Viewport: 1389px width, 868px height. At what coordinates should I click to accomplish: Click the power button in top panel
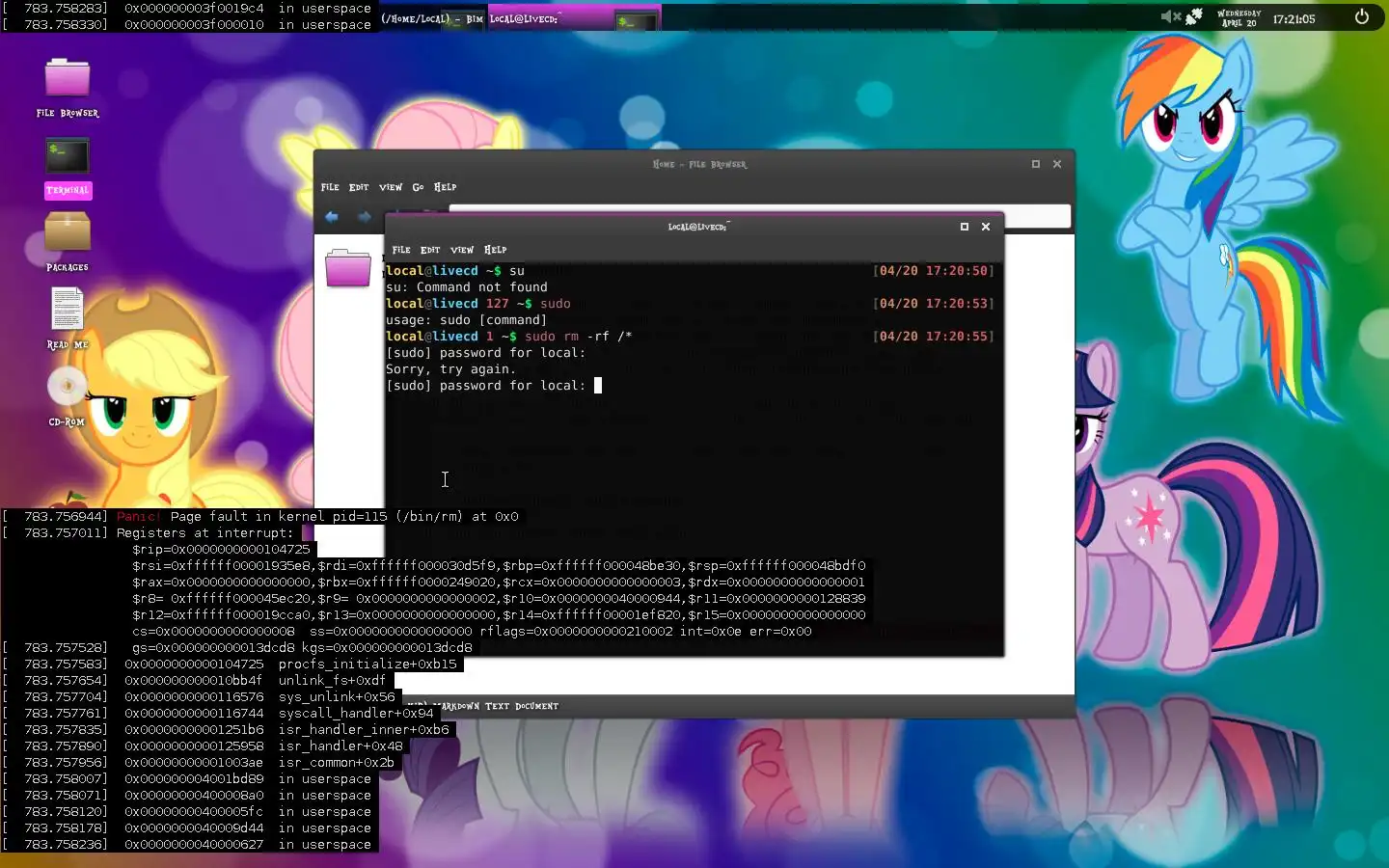pyautogui.click(x=1362, y=16)
